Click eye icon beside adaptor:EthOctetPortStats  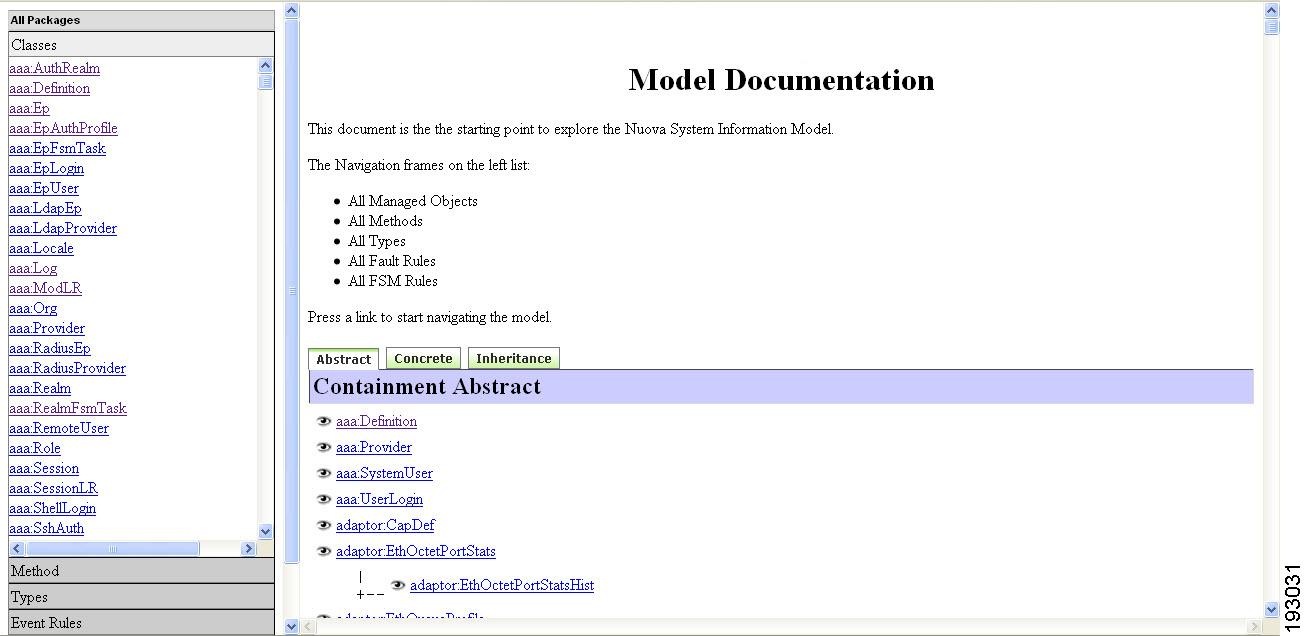pyautogui.click(x=324, y=551)
